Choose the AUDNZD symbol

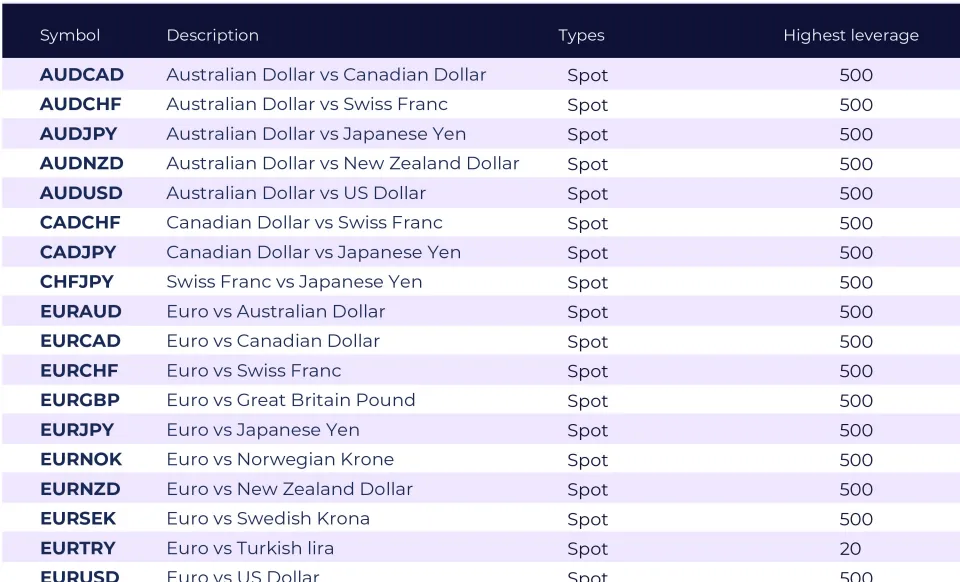click(82, 163)
